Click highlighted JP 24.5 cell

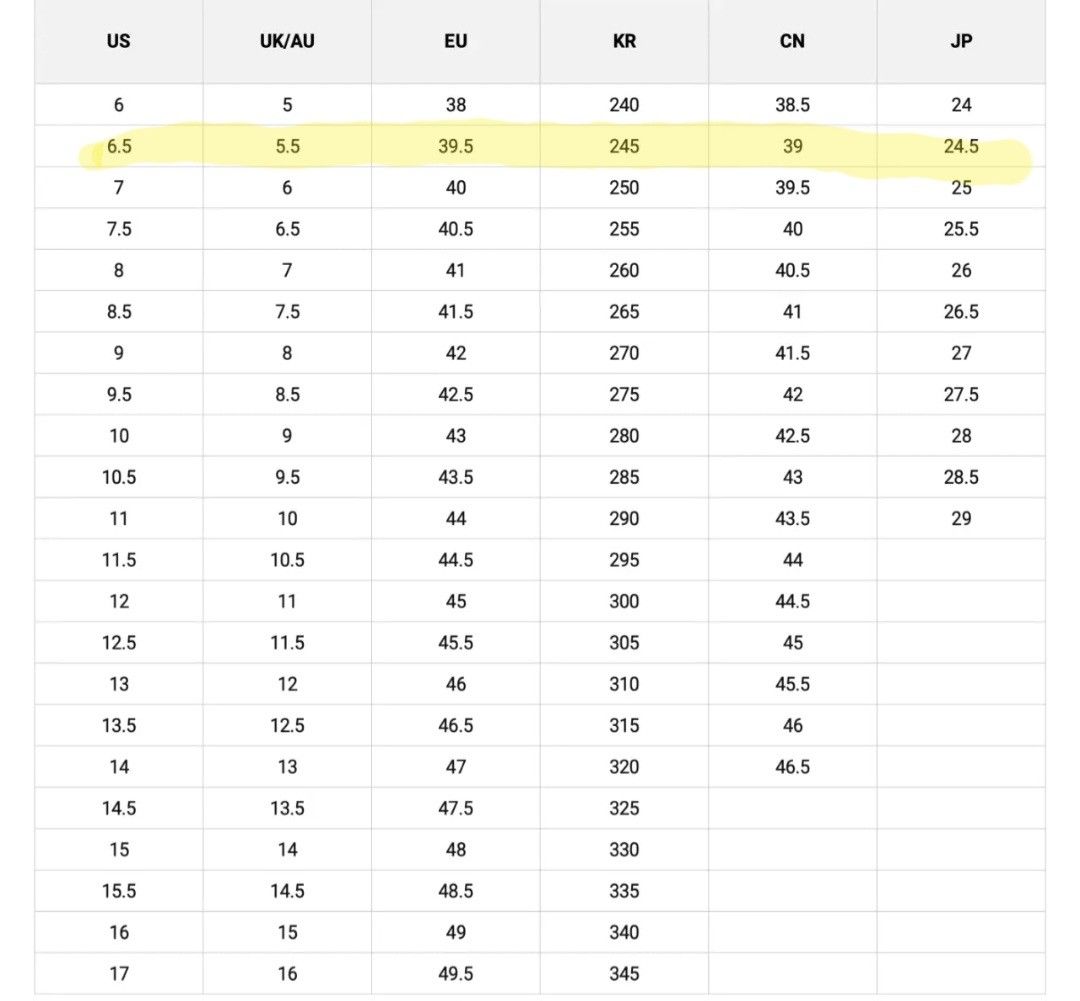coord(961,147)
